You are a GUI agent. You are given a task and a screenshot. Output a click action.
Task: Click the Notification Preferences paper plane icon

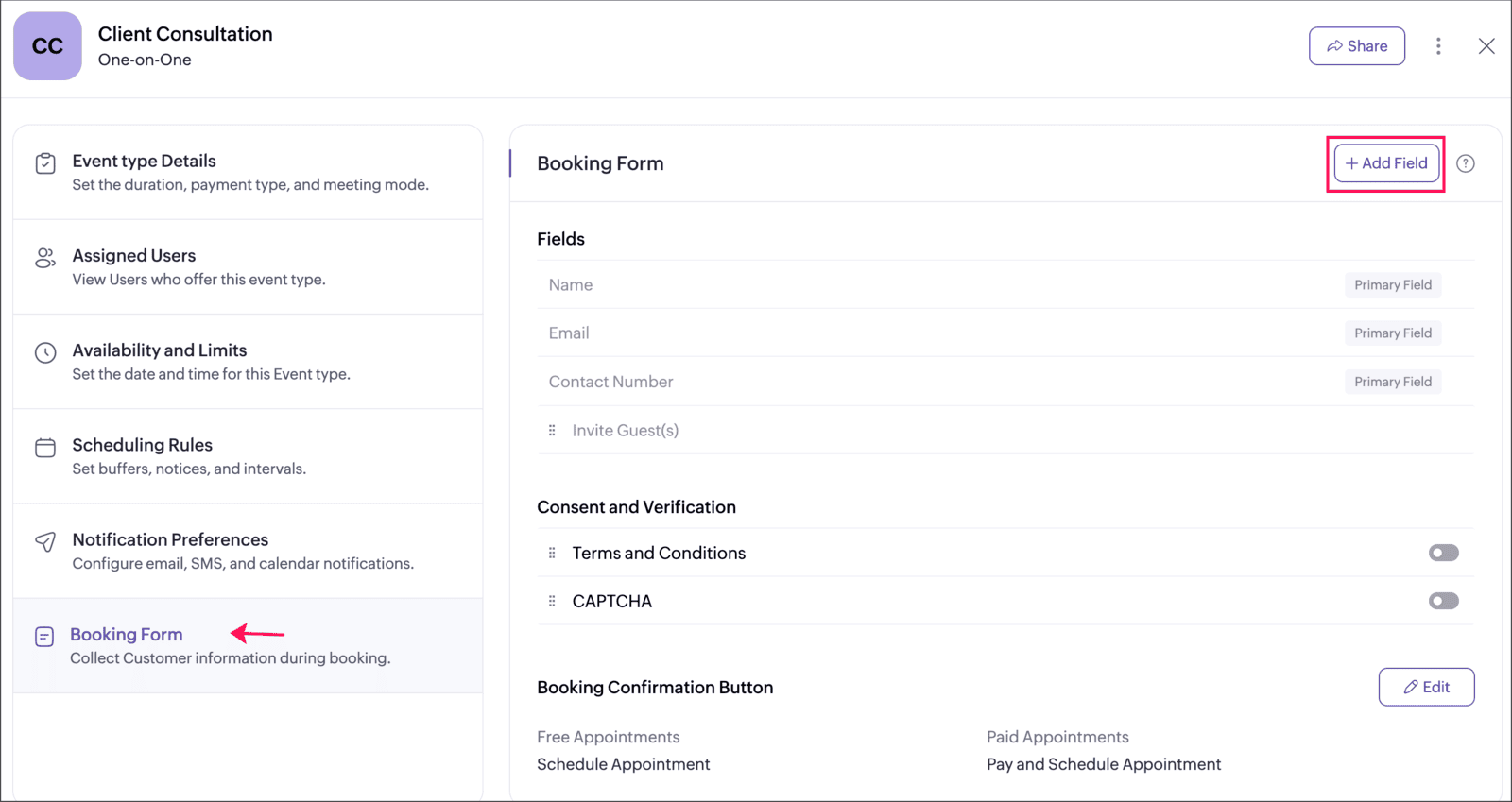[45, 541]
